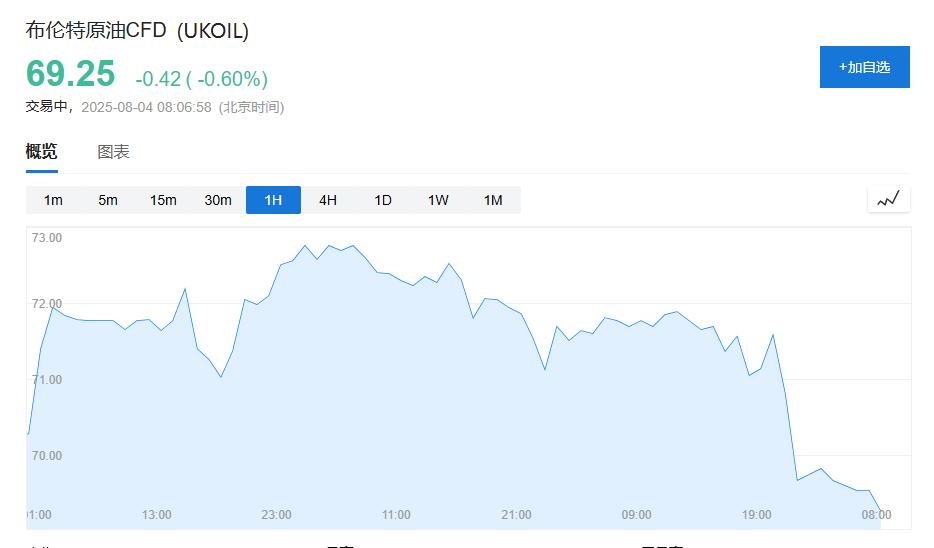The height and width of the screenshot is (548, 934).
Task: Switch to the 概览 tab
Action: pyautogui.click(x=42, y=152)
